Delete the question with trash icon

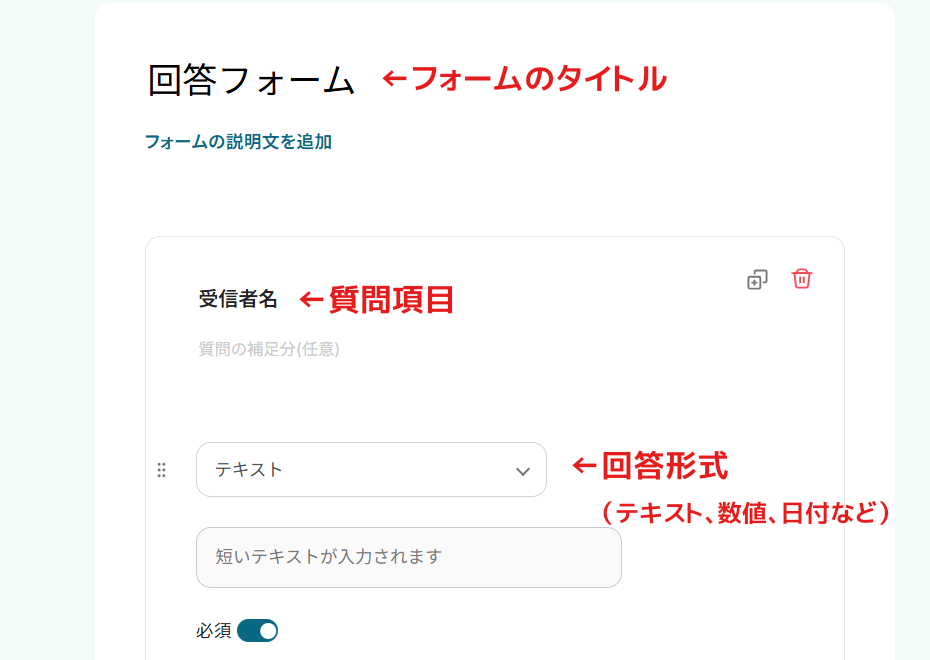tap(802, 279)
